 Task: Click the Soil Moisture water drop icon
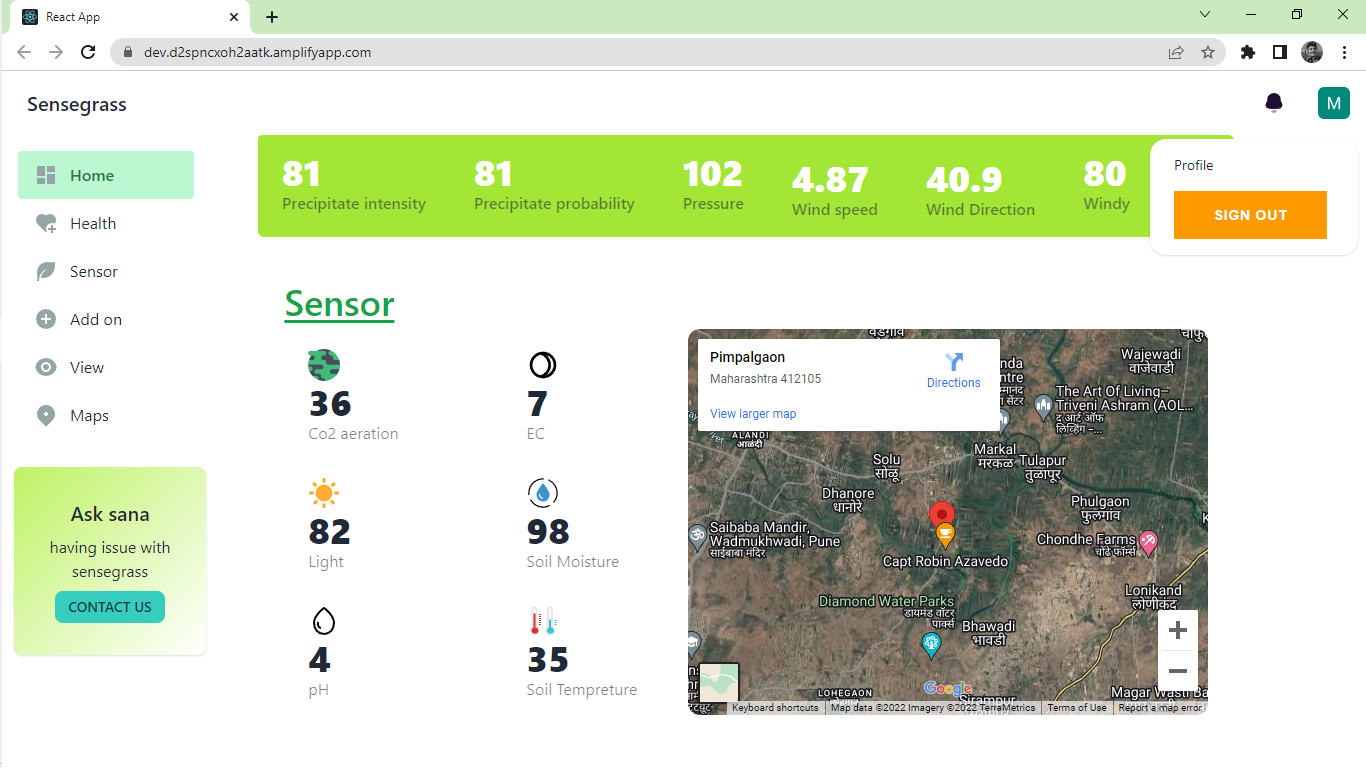(x=542, y=493)
